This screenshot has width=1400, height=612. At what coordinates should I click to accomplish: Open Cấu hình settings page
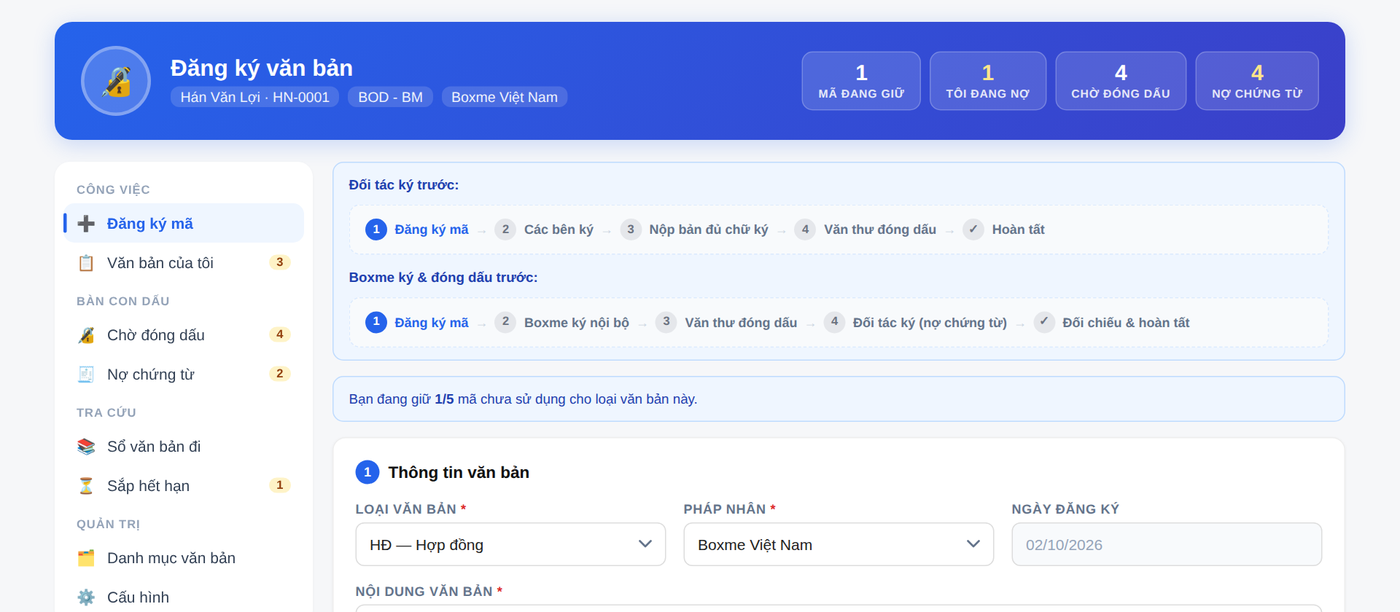(x=184, y=597)
